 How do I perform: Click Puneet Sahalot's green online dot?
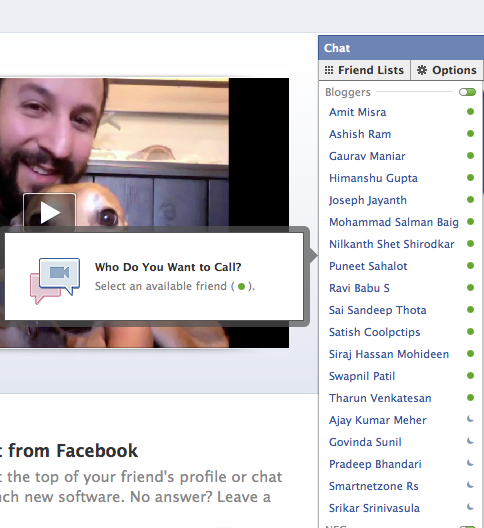[471, 266]
